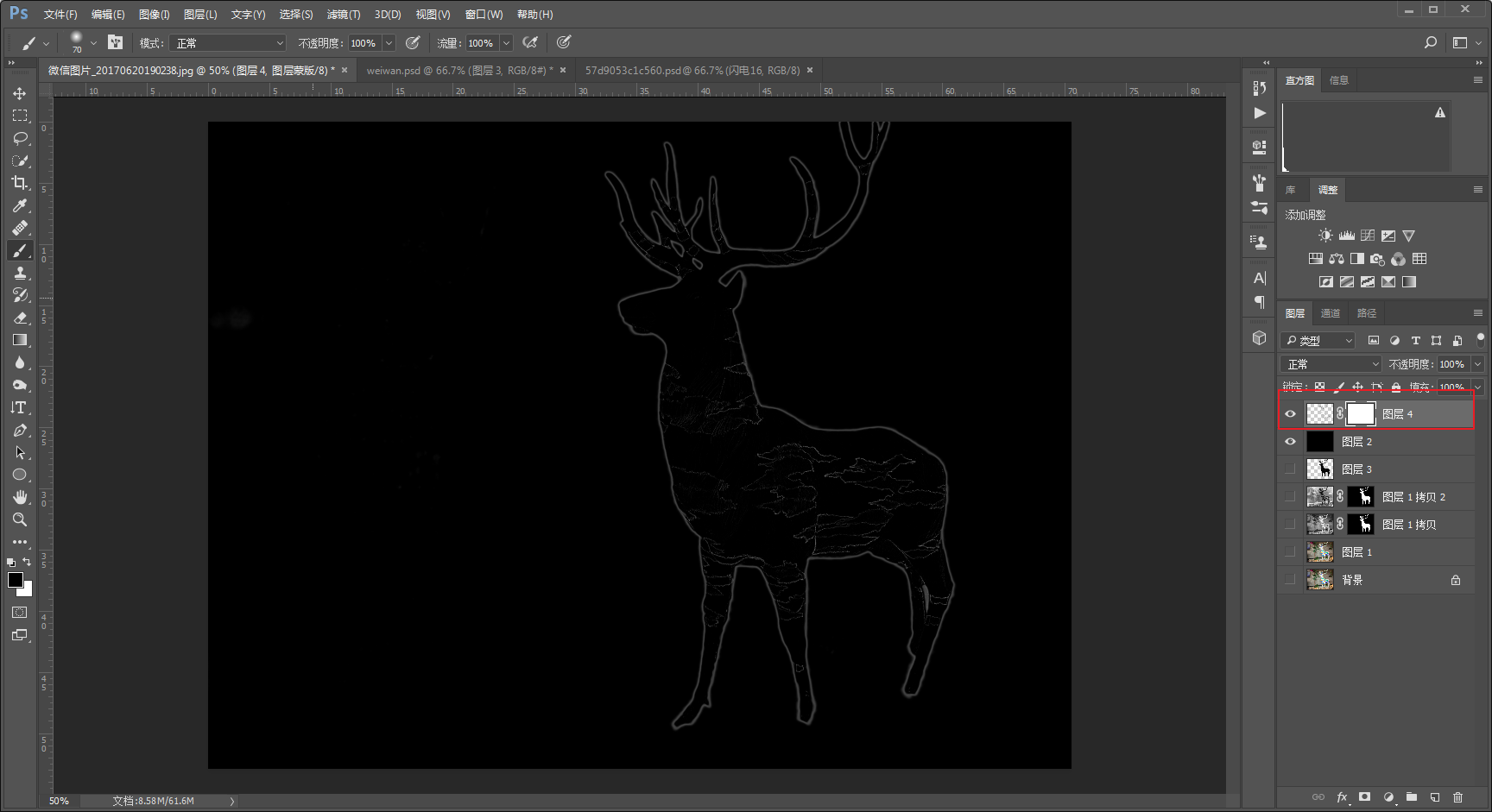The image size is (1492, 812).
Task: Open layer blend mode 正常 dropdown
Action: point(1331,364)
